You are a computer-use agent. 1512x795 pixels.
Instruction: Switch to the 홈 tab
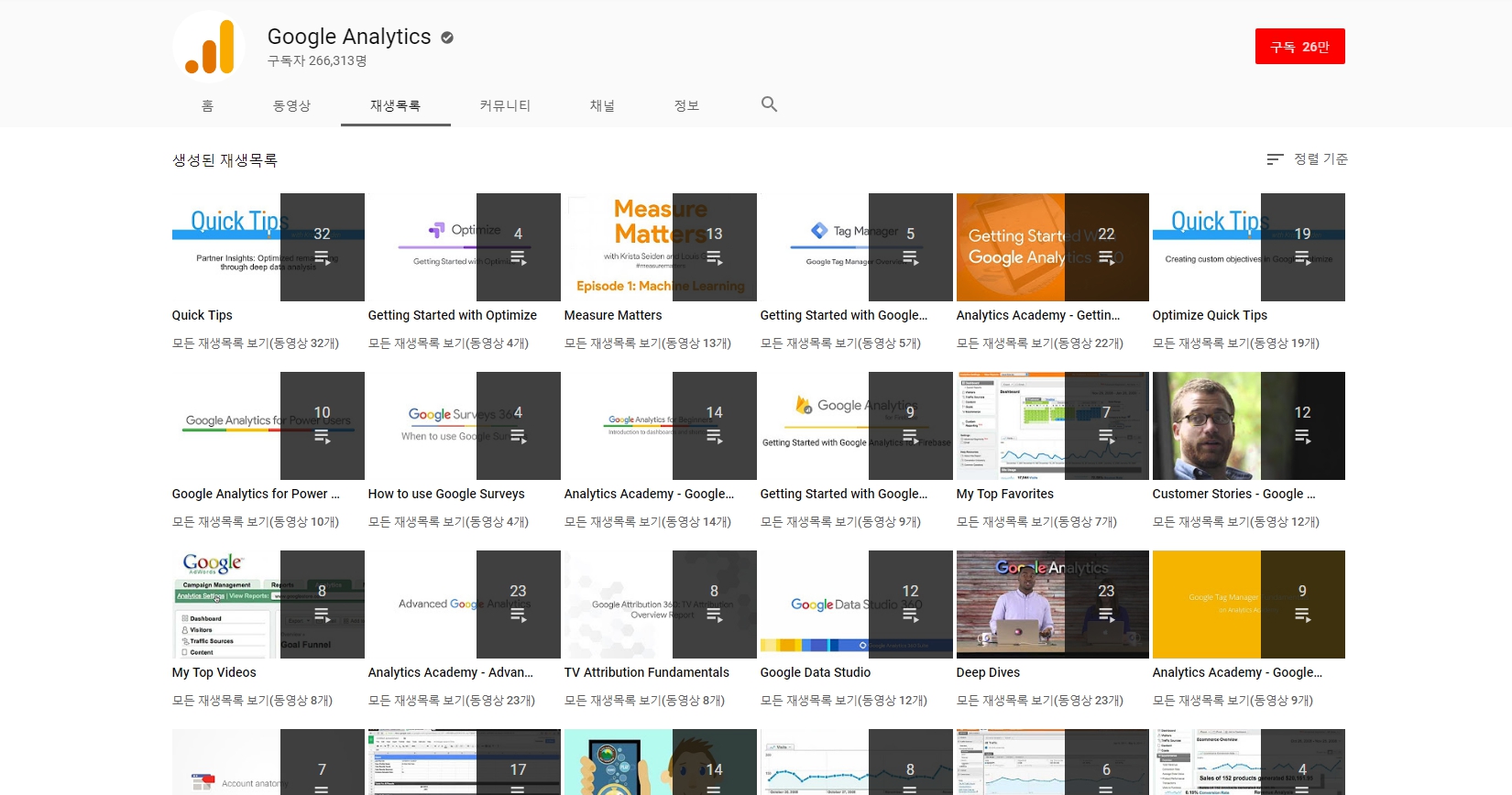coord(208,105)
